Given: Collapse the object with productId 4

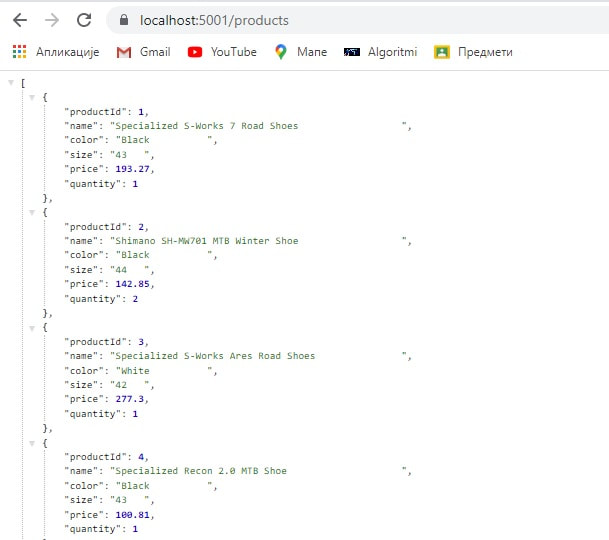Looking at the screenshot, I should point(32,443).
